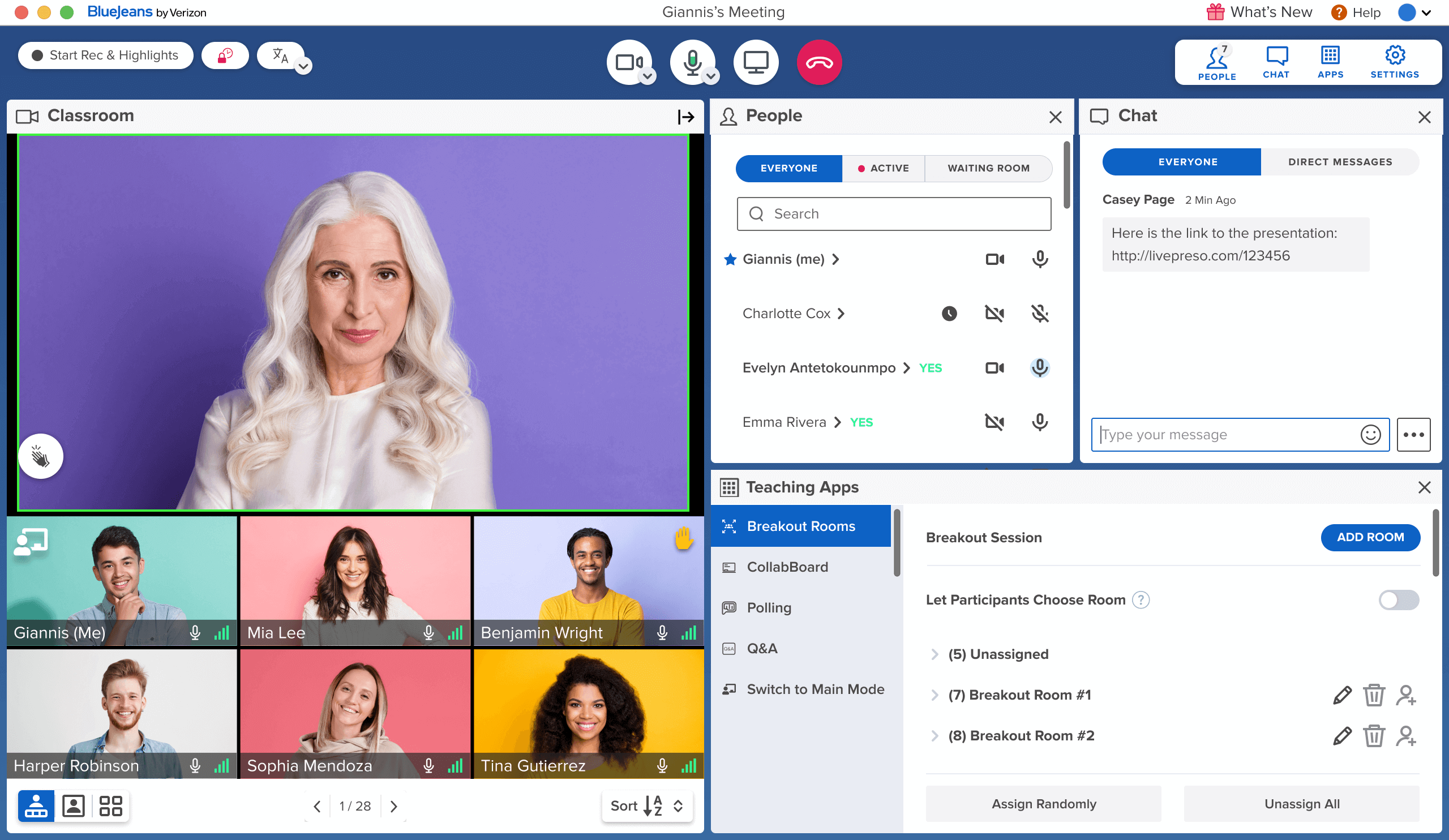Select the CollabBoard teaching app

pos(788,567)
